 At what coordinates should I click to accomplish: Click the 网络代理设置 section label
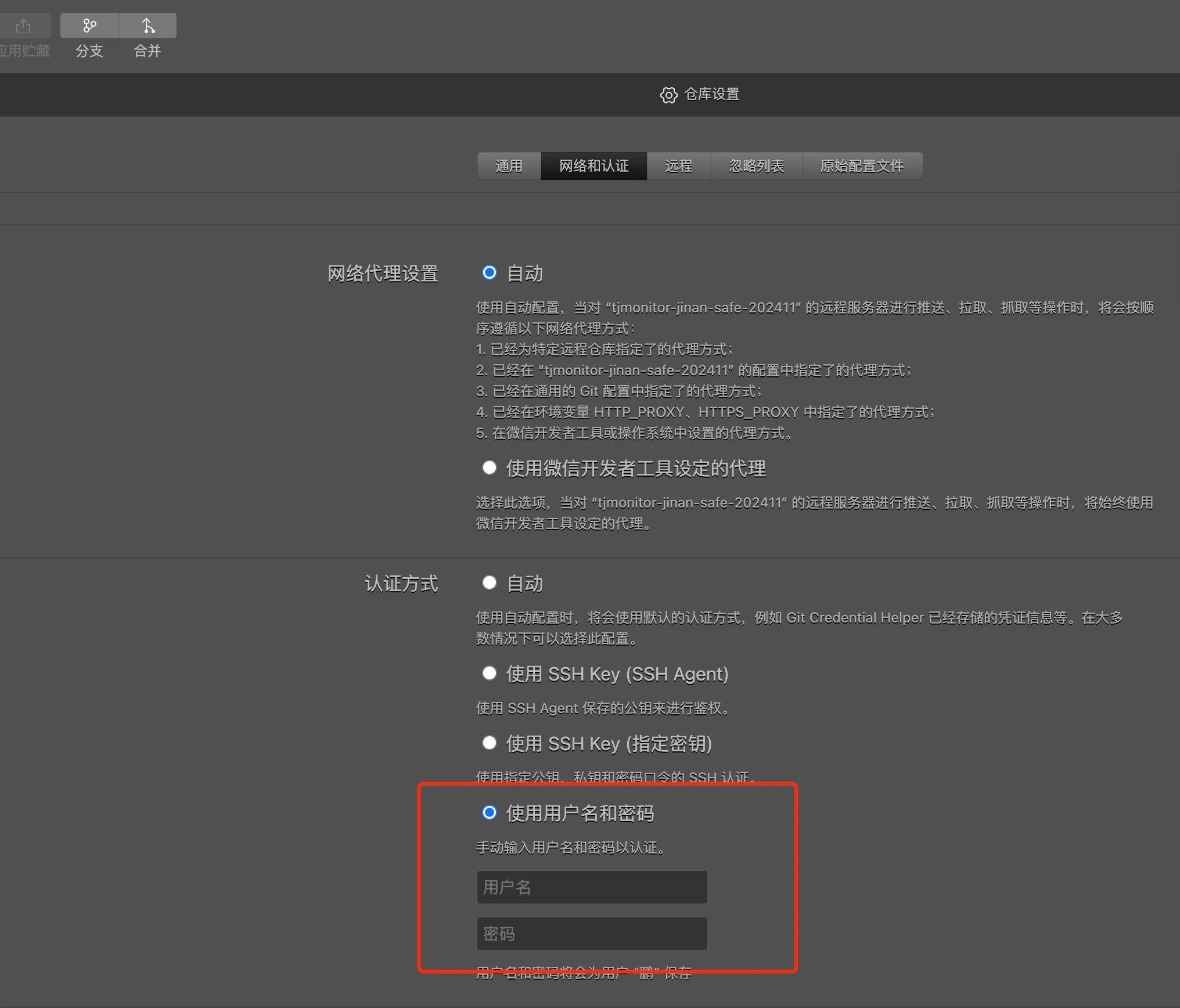[383, 273]
